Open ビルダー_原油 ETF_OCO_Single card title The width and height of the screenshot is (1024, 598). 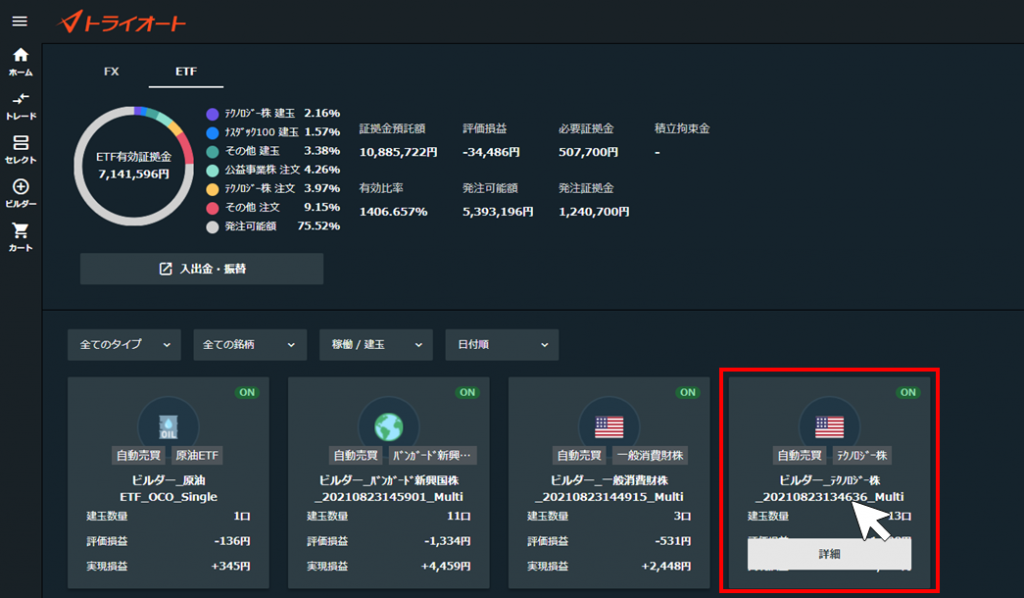(168, 488)
